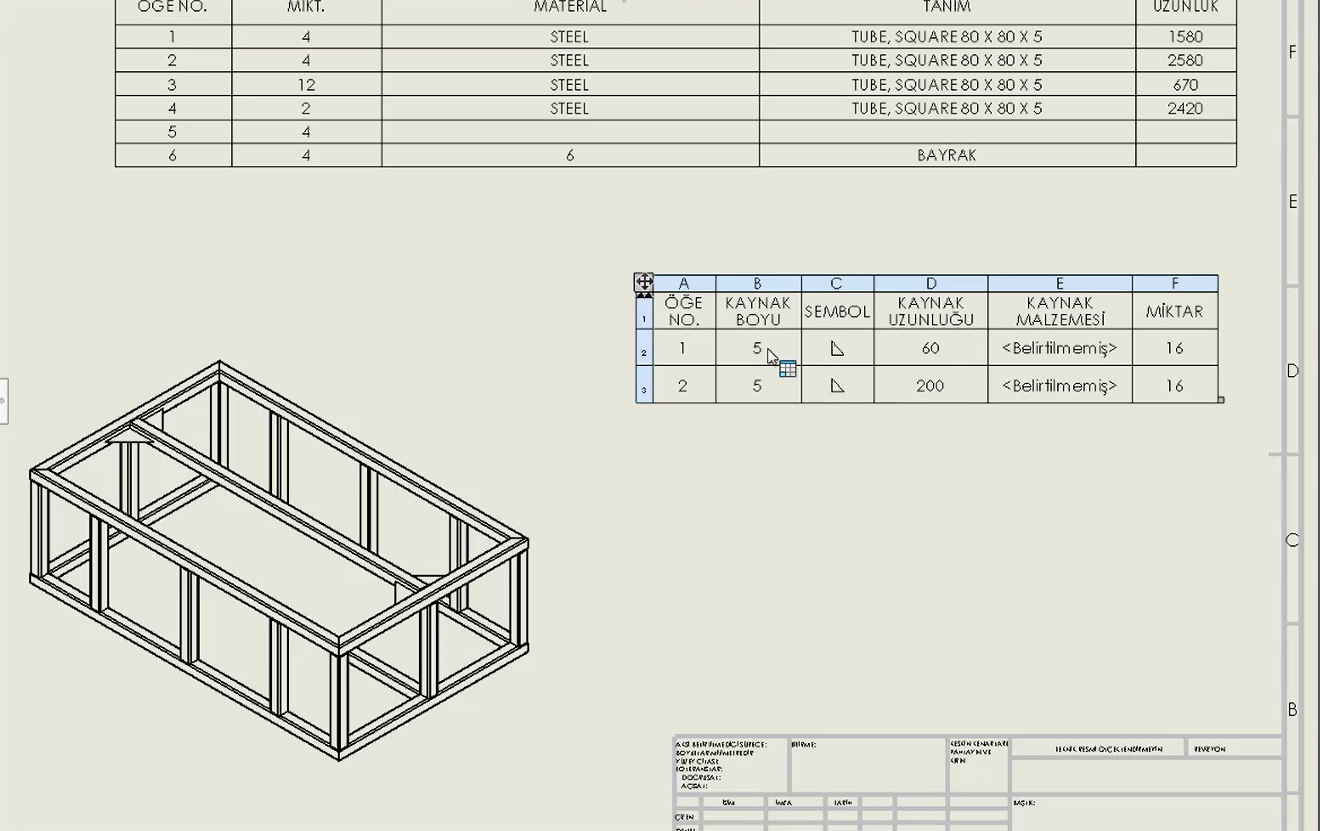This screenshot has width=1320, height=831.
Task: Select the isometric frame drawing view
Action: click(x=279, y=560)
